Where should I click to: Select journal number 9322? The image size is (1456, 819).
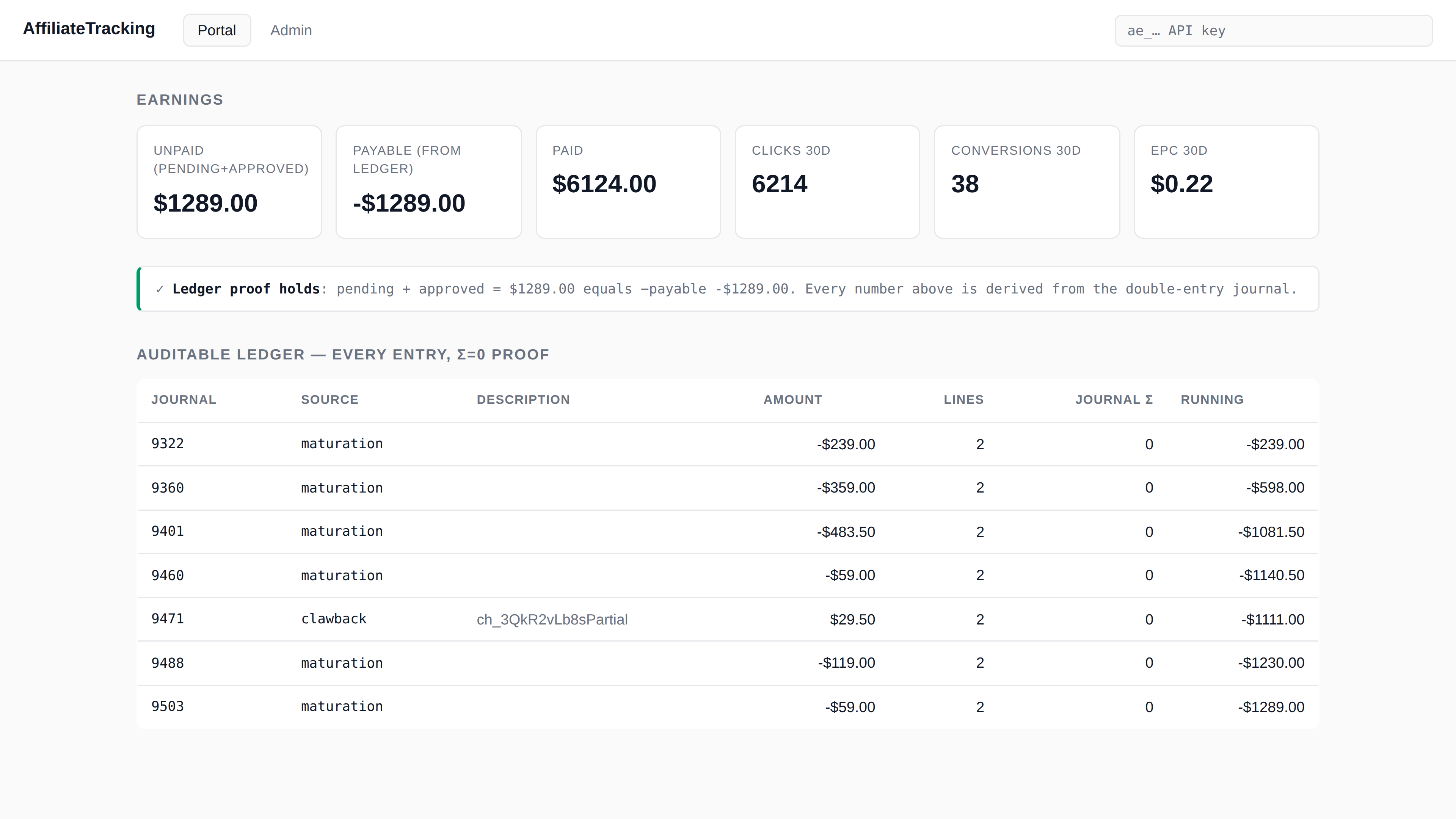click(167, 444)
